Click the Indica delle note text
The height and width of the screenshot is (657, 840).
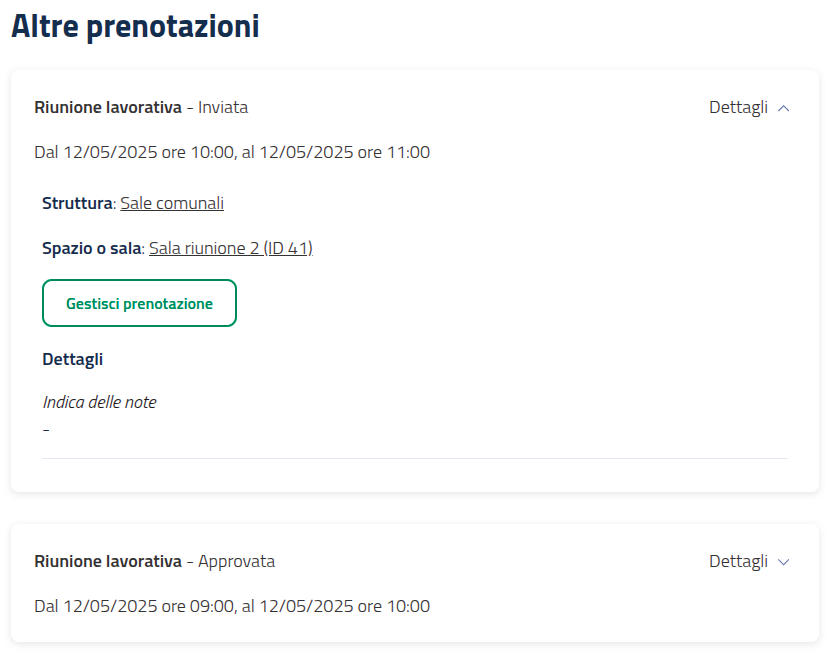[100, 402]
